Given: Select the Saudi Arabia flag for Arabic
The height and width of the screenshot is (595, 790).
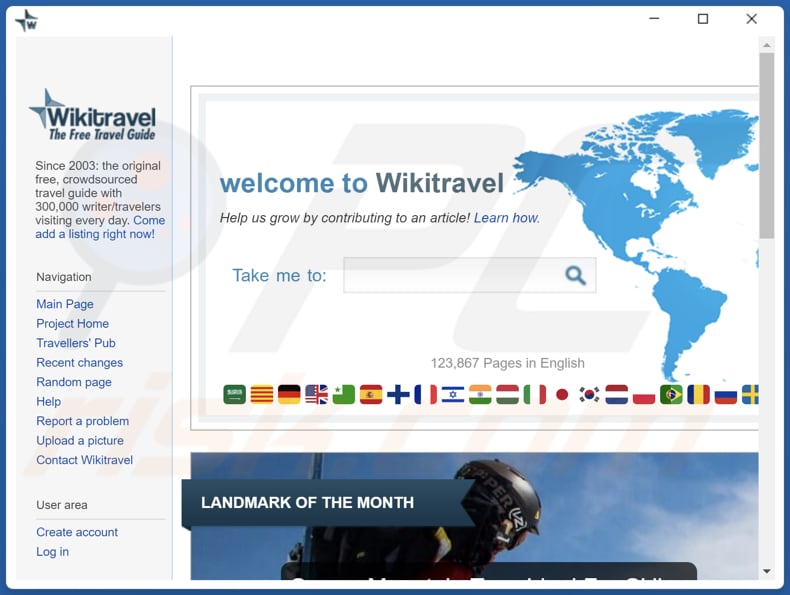Looking at the screenshot, I should [235, 394].
